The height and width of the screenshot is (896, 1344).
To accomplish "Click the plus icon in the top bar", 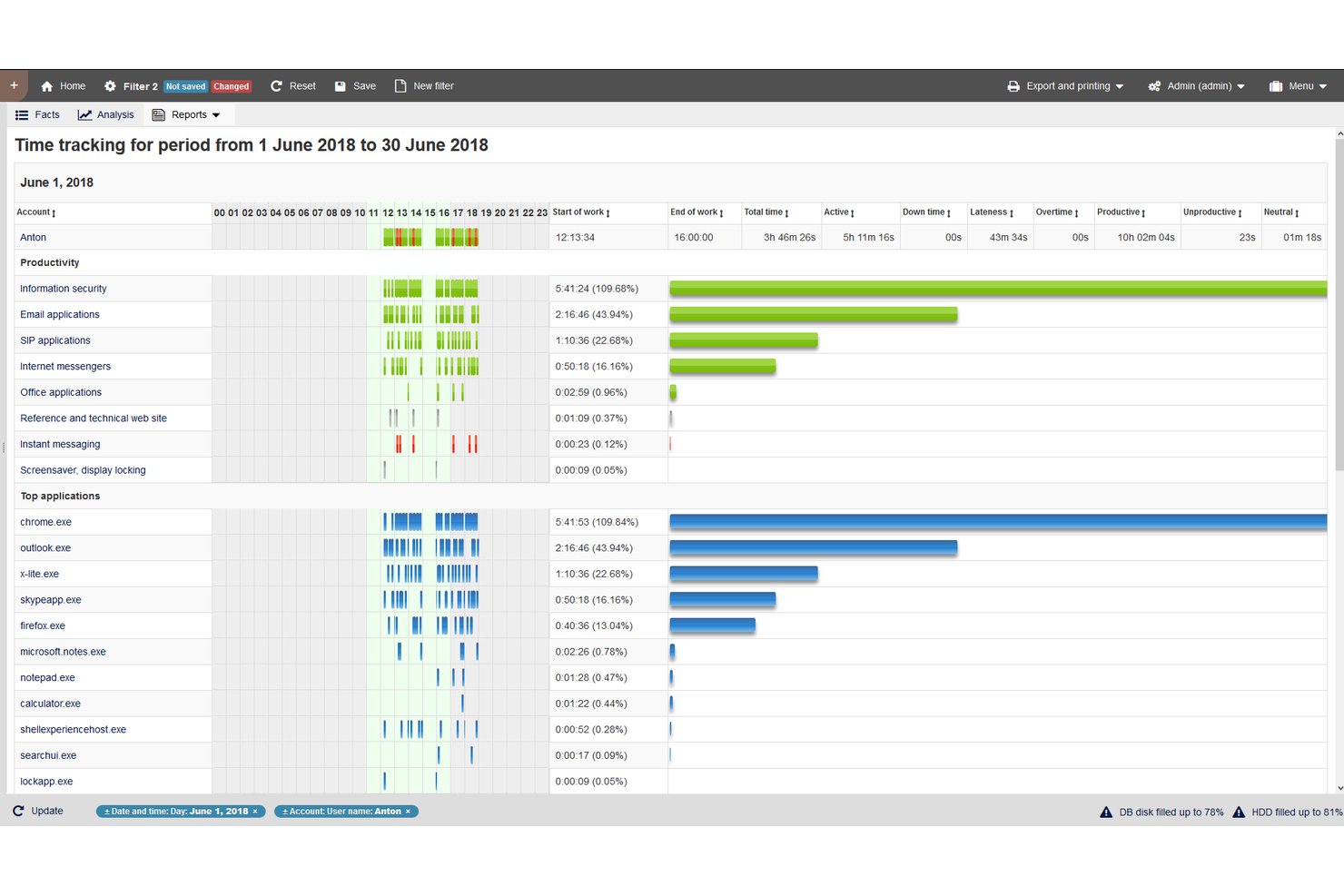I will pos(14,85).
